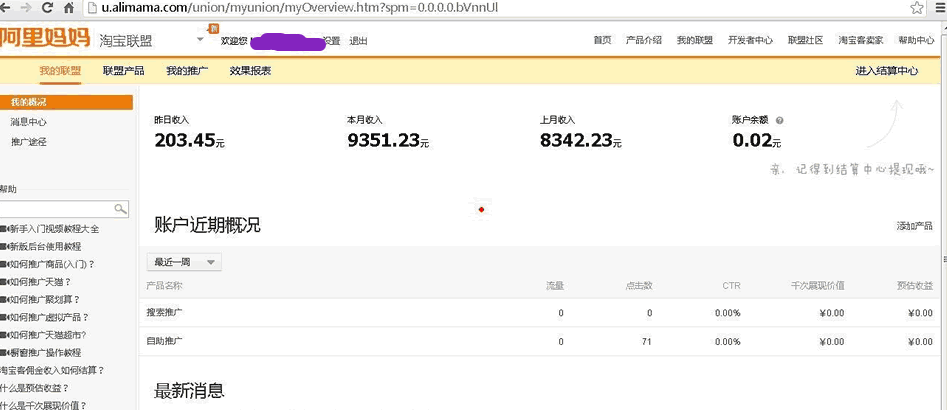Open 消息中心 in the left sidebar

[29, 122]
